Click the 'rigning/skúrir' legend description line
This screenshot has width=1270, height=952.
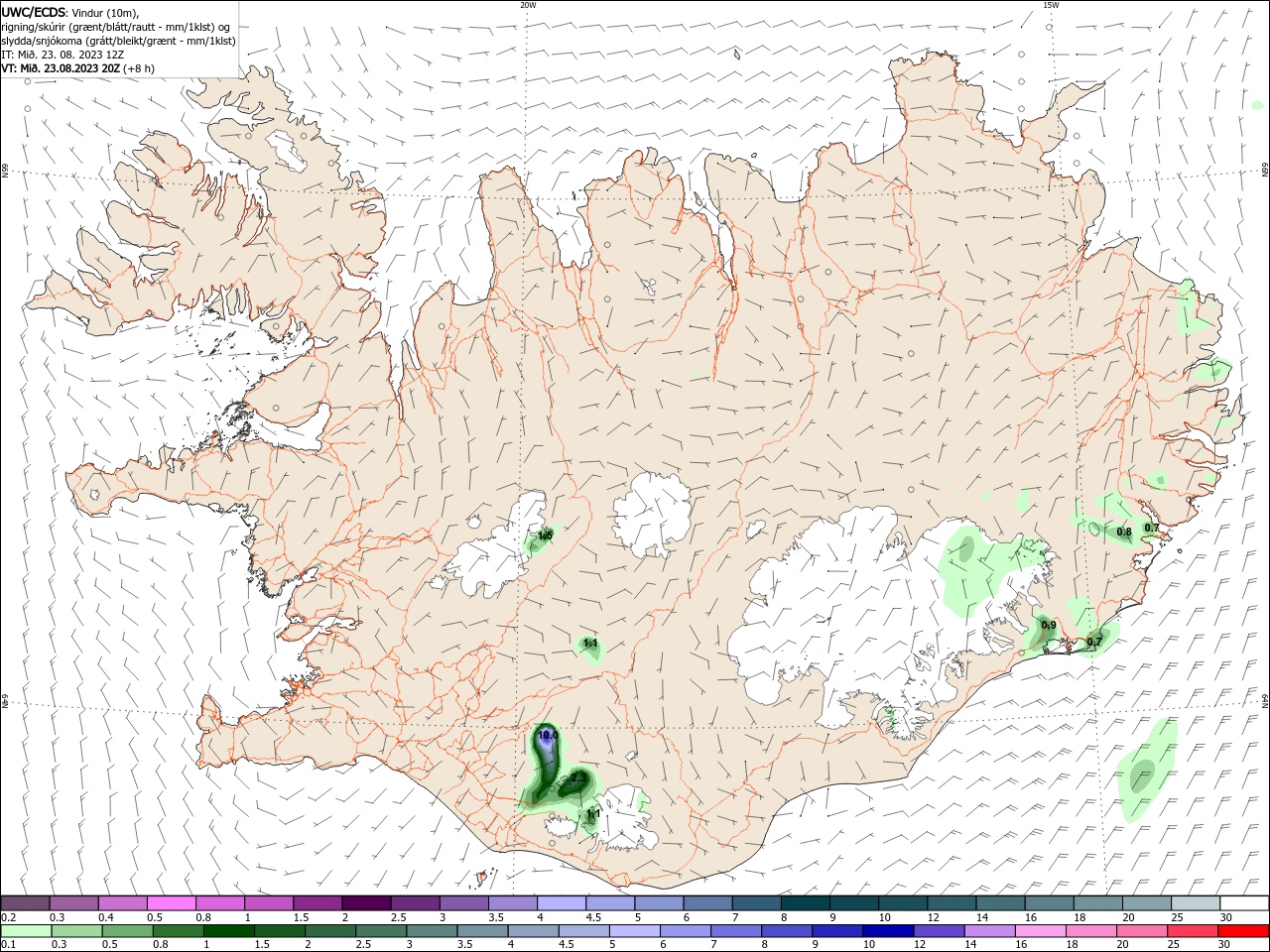pyautogui.click(x=116, y=26)
